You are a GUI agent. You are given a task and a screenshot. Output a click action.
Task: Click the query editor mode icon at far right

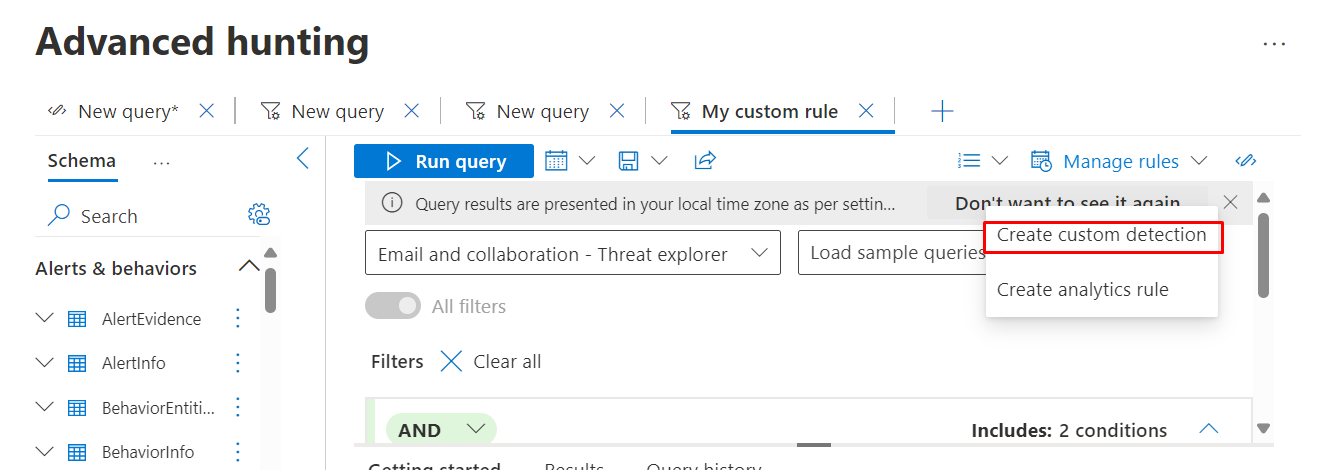point(1245,161)
